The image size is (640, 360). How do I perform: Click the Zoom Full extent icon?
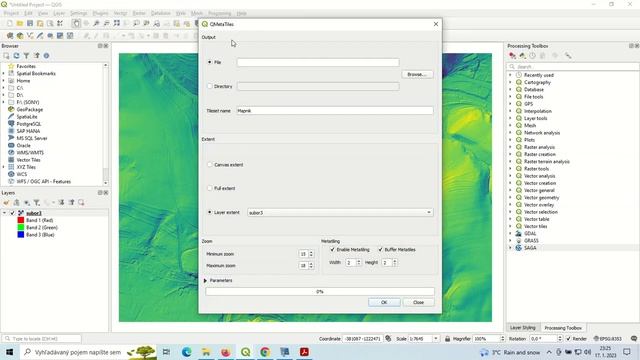point(117,24)
